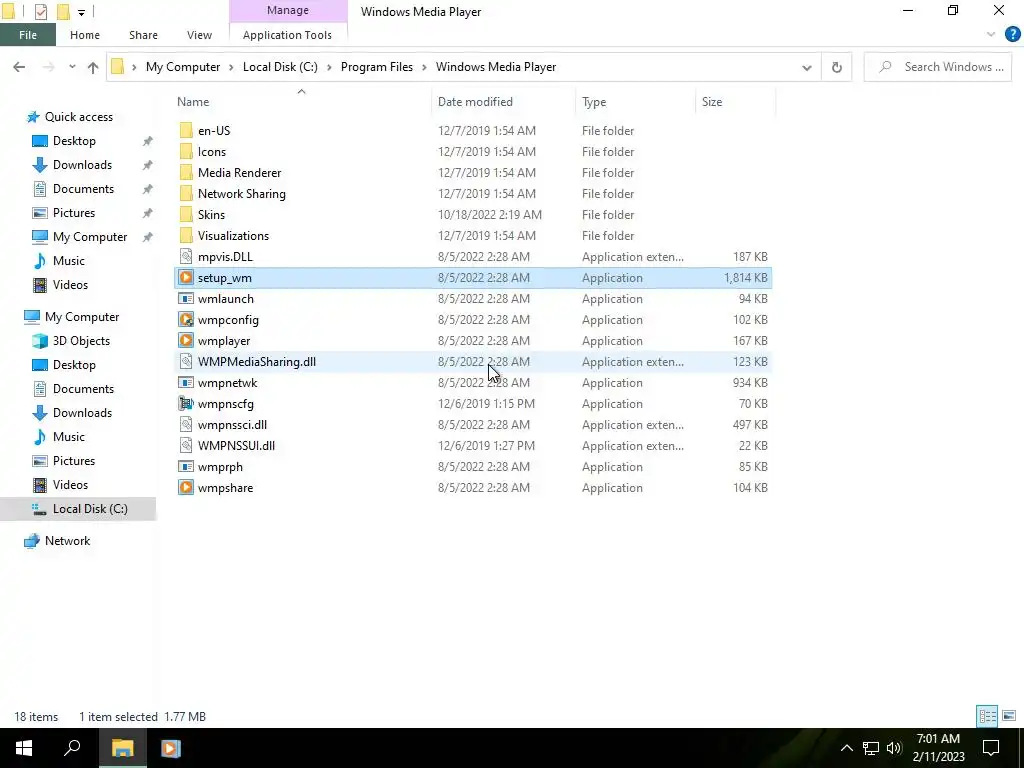Go to Program Files in breadcrumb
1024x768 pixels.
[377, 67]
